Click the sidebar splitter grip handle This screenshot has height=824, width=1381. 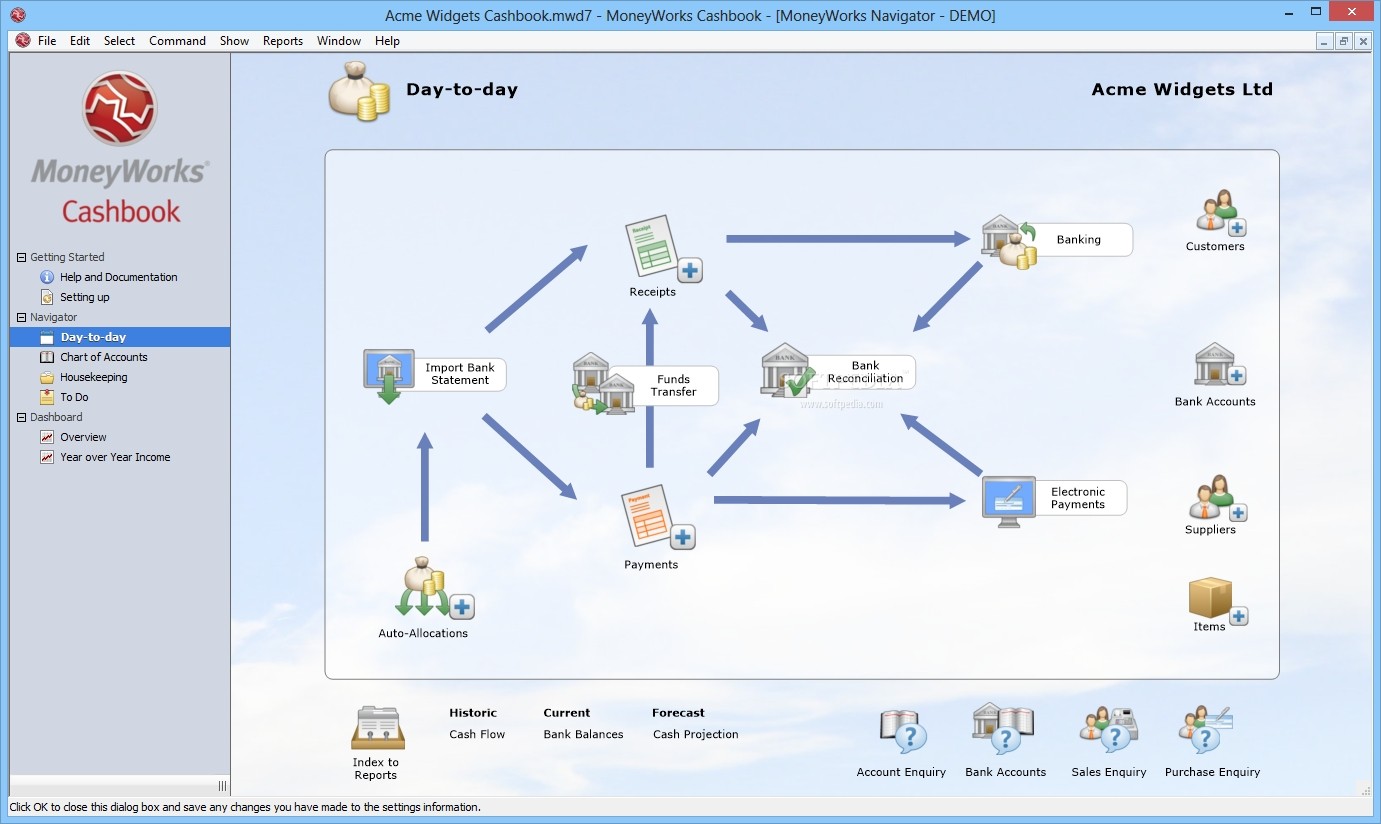pos(222,785)
